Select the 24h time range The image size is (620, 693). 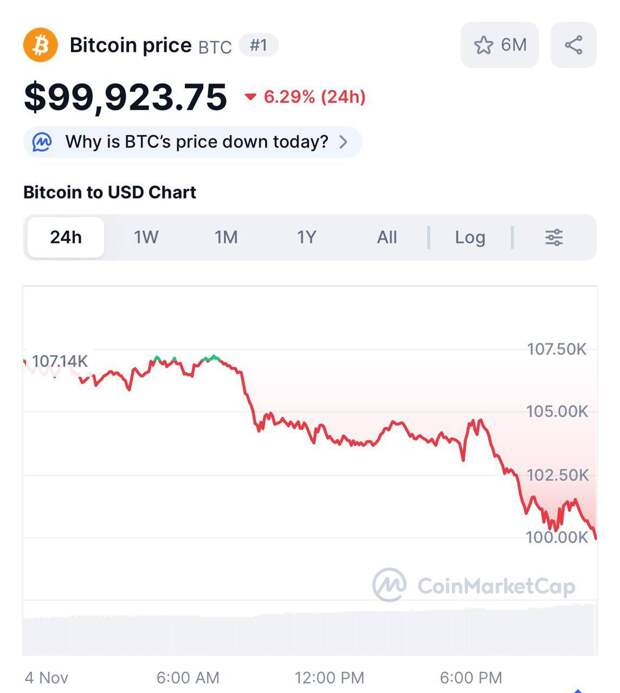click(66, 237)
